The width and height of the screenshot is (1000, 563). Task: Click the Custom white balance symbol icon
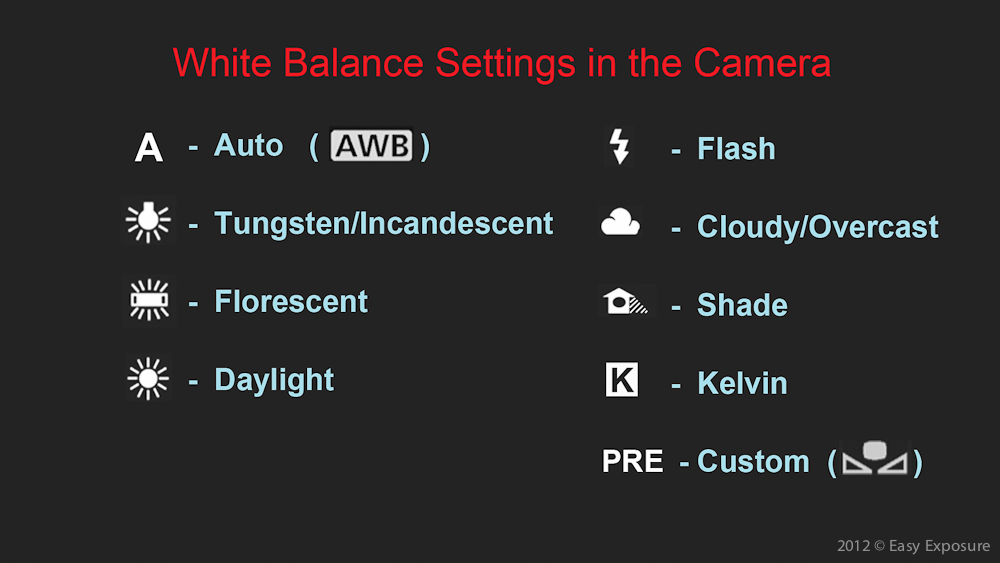coord(874,458)
